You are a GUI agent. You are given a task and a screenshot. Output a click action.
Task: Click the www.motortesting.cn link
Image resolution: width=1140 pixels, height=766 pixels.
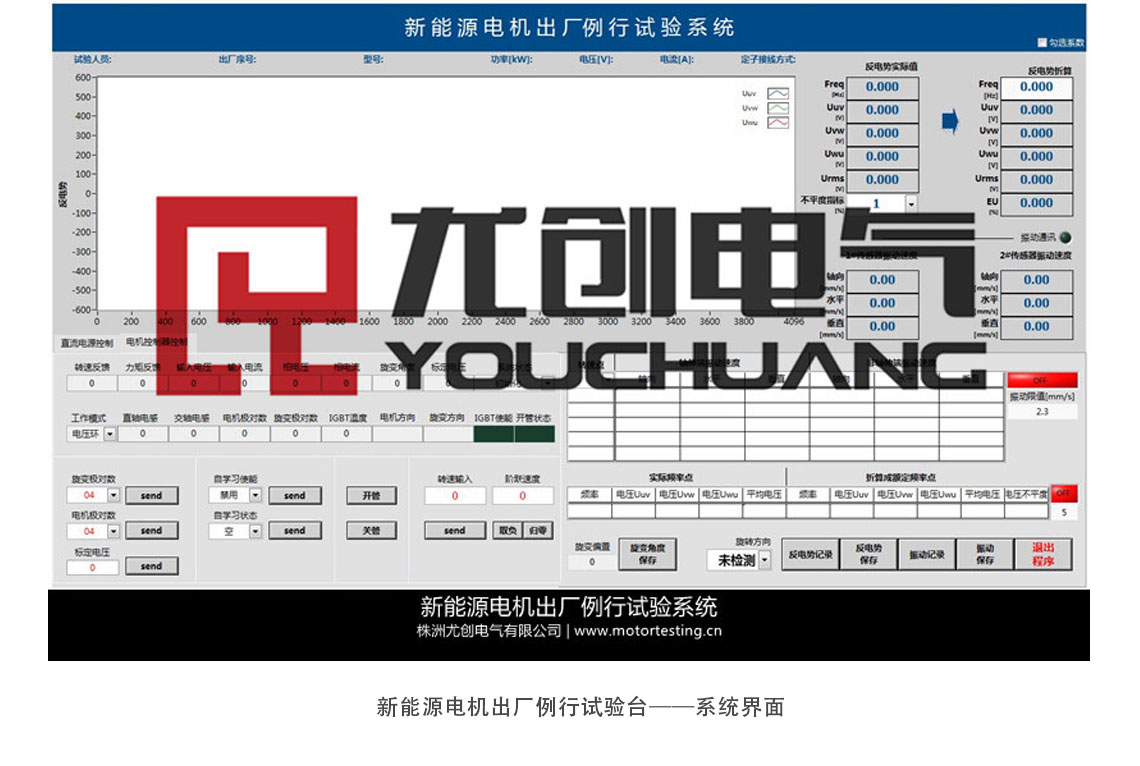tap(648, 631)
